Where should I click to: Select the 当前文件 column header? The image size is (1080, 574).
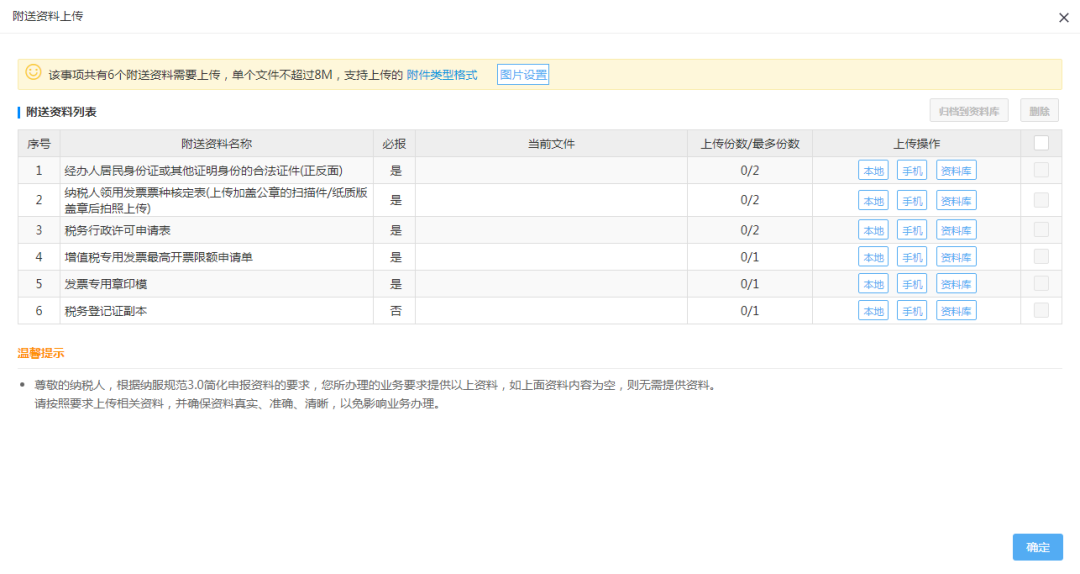551,143
